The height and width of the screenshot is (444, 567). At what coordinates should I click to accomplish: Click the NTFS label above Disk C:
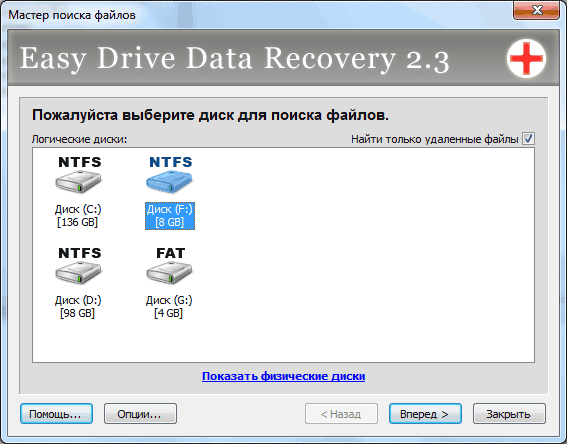coord(80,162)
